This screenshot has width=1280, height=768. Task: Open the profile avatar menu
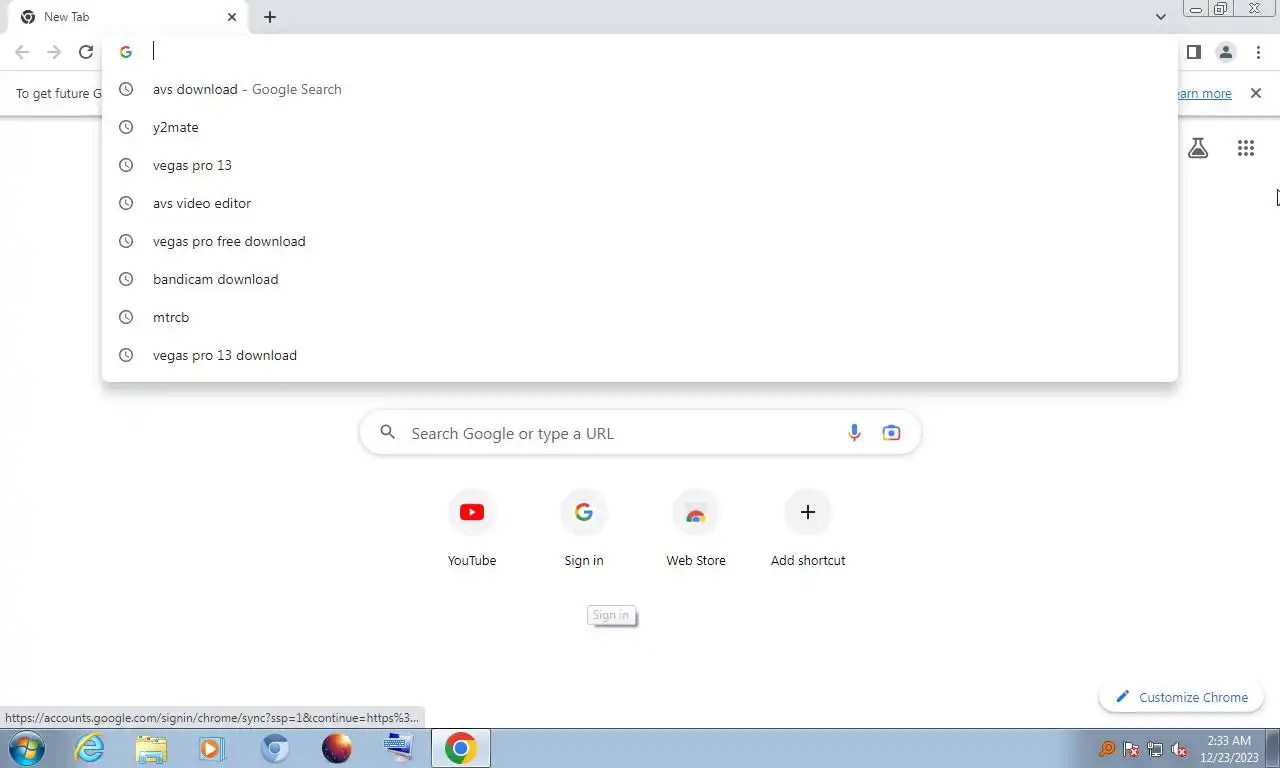pos(1225,52)
